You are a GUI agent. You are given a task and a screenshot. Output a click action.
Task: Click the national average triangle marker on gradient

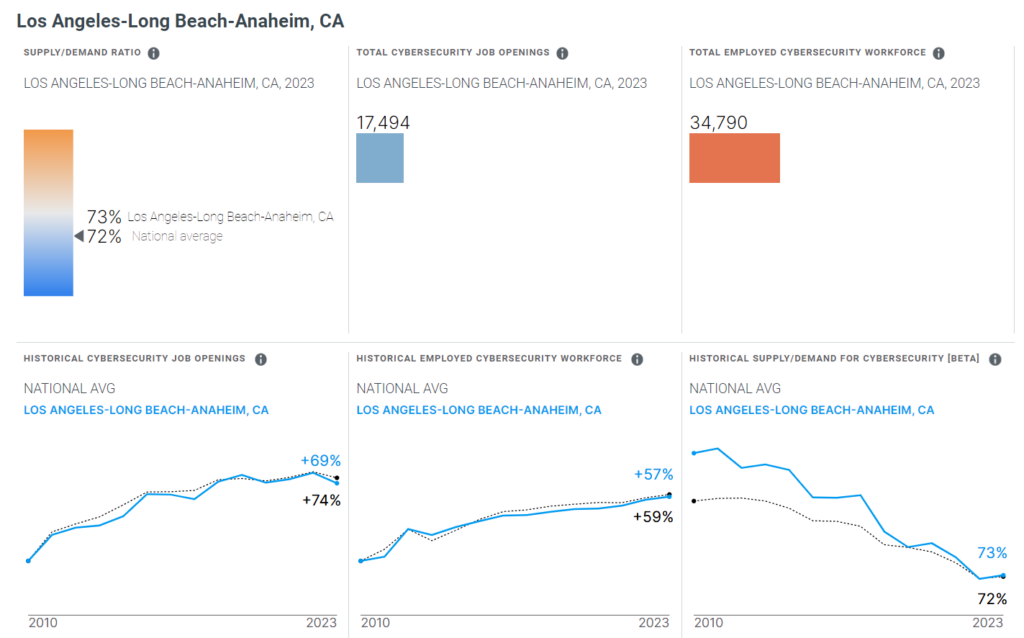coord(78,236)
